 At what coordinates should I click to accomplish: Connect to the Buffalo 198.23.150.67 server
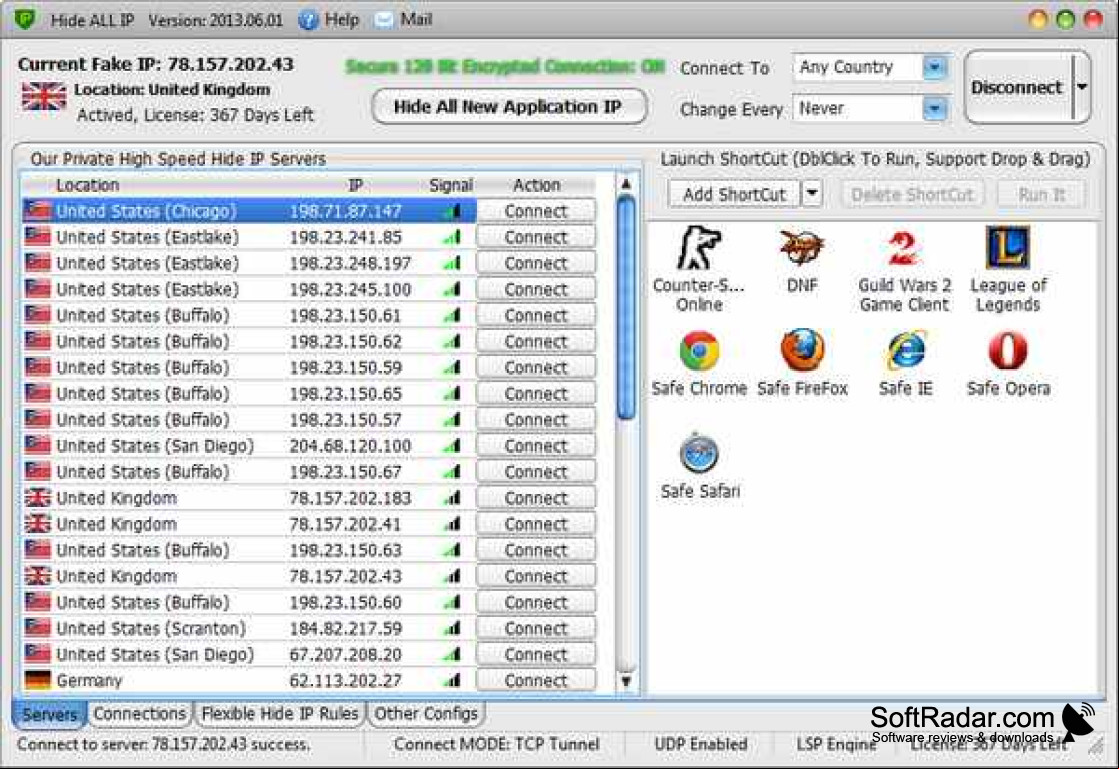536,472
